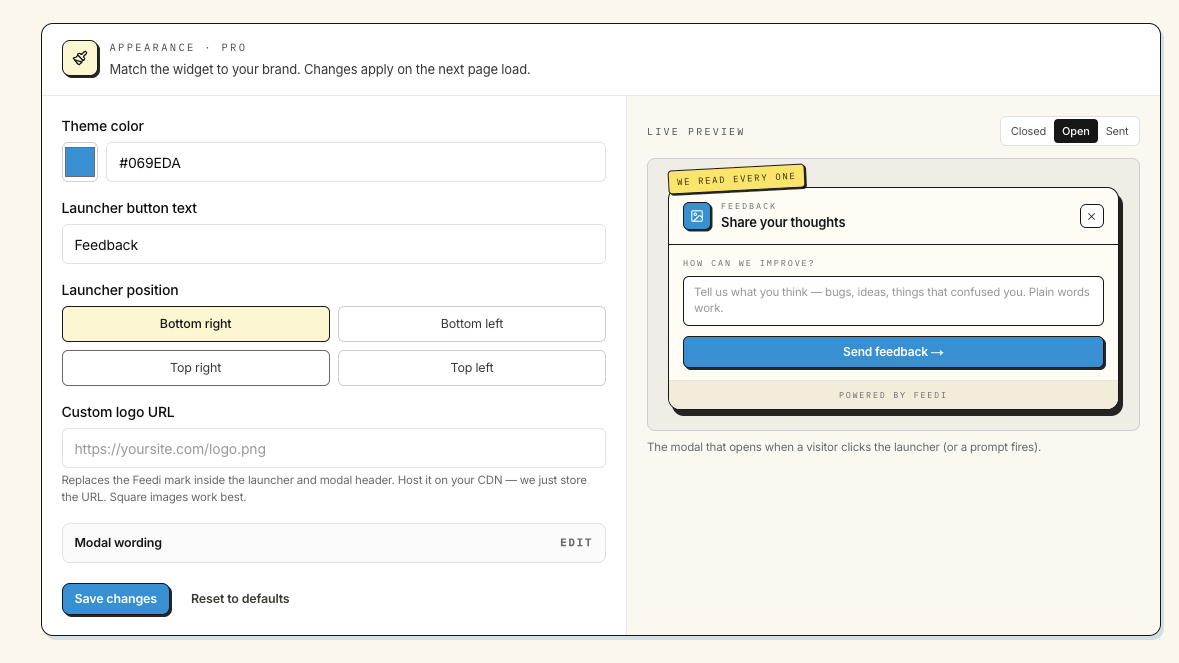Click the 'Share your thoughts' heading

(783, 223)
